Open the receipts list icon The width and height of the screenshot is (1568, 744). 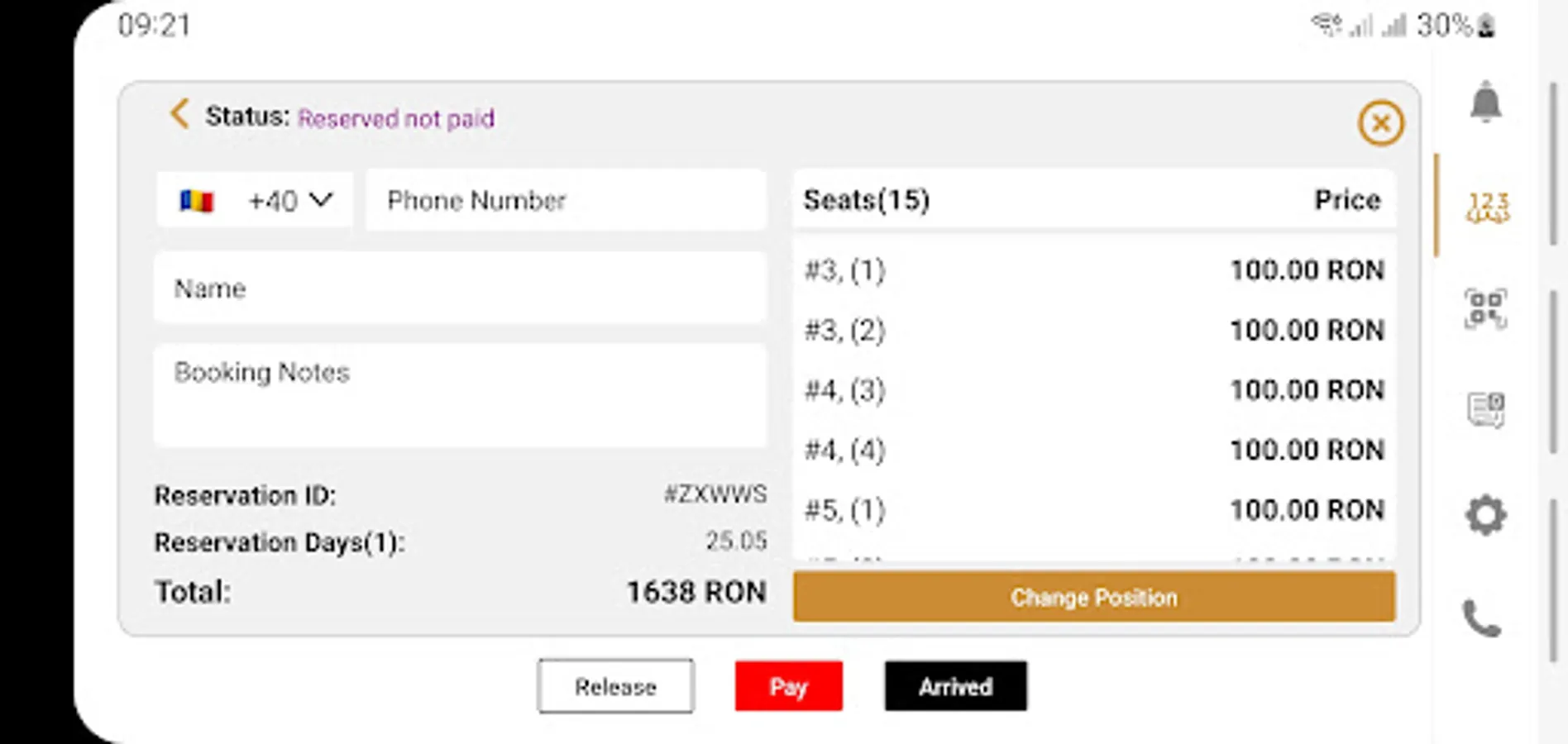pos(1485,409)
